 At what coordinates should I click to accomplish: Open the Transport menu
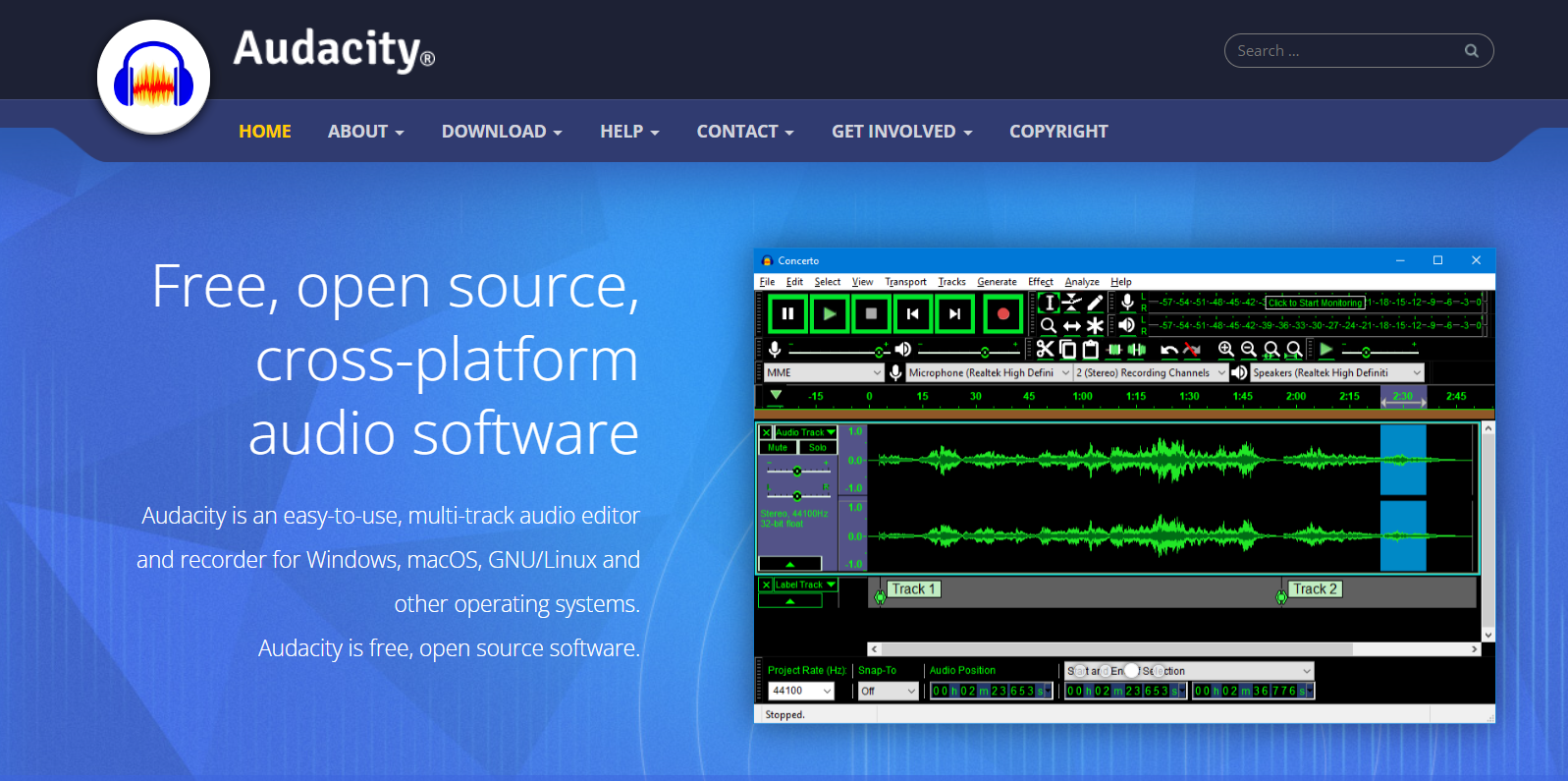(x=905, y=282)
